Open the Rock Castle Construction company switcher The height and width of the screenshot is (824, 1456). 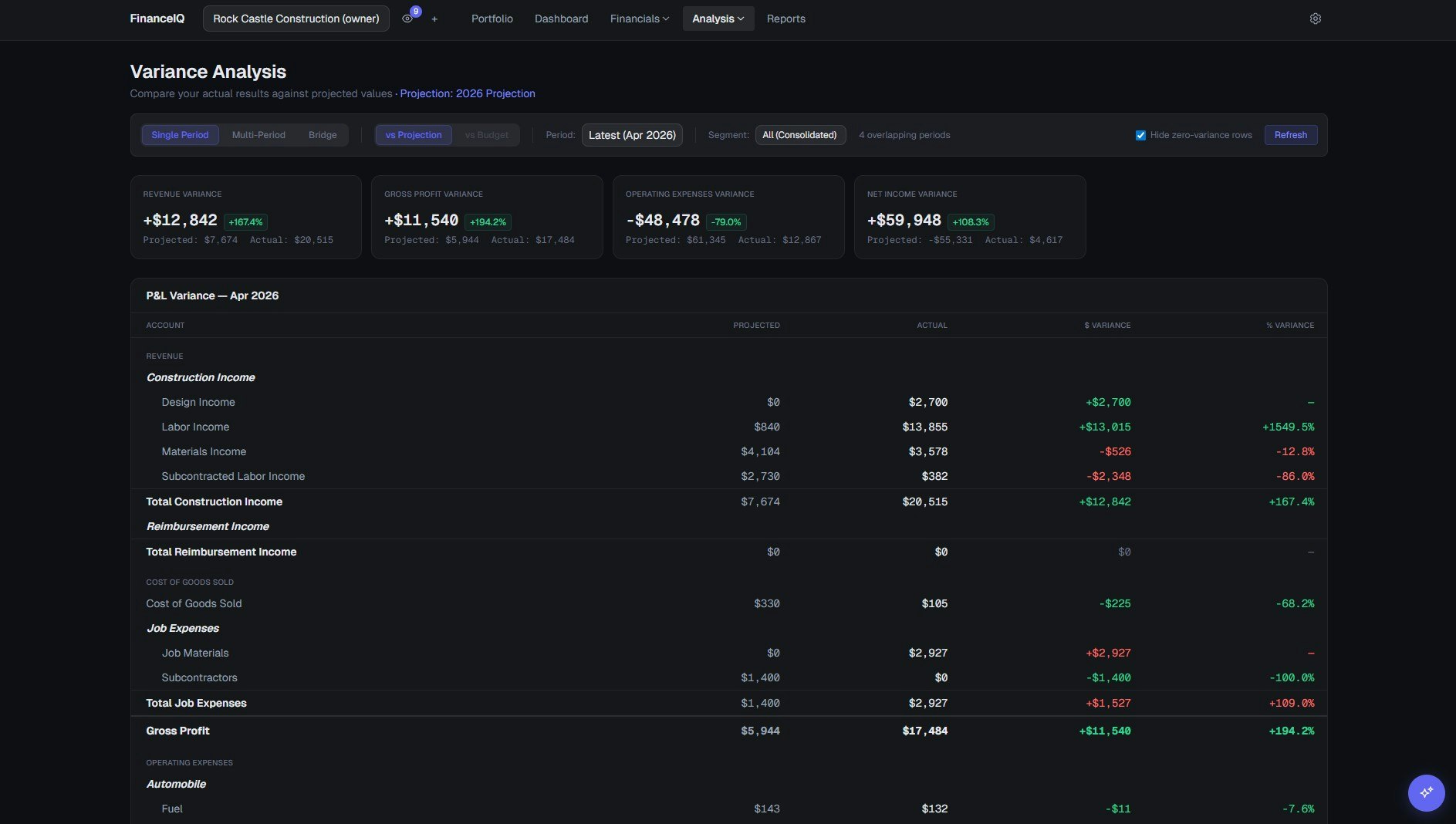[x=296, y=19]
